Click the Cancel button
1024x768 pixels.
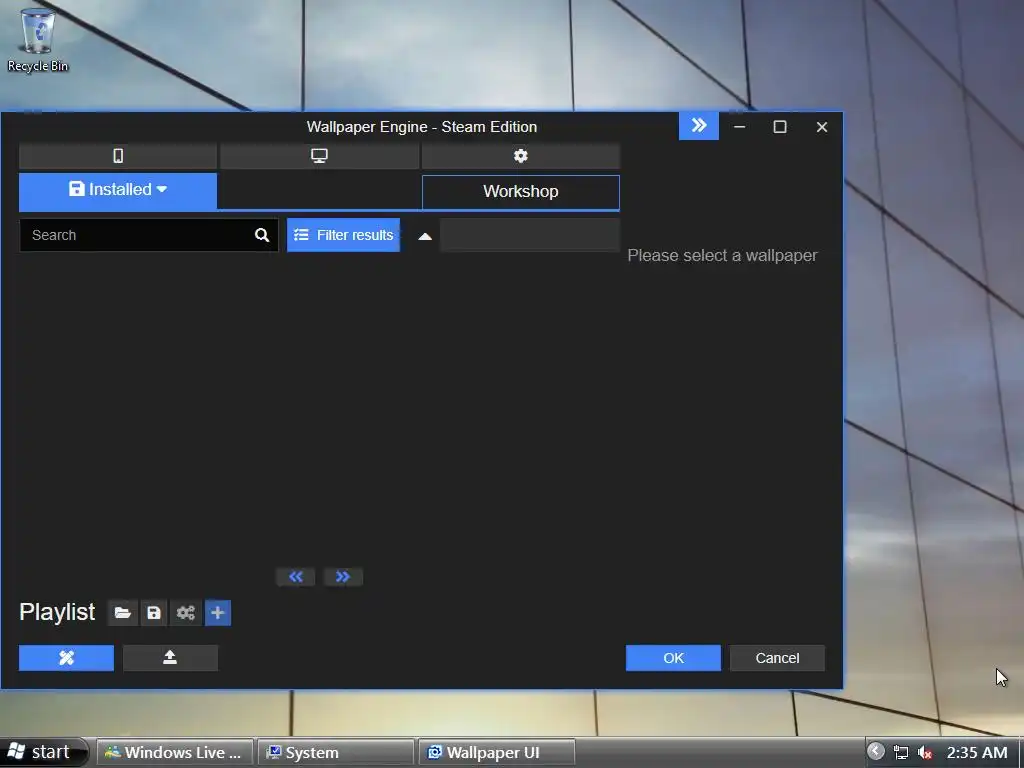(x=777, y=658)
